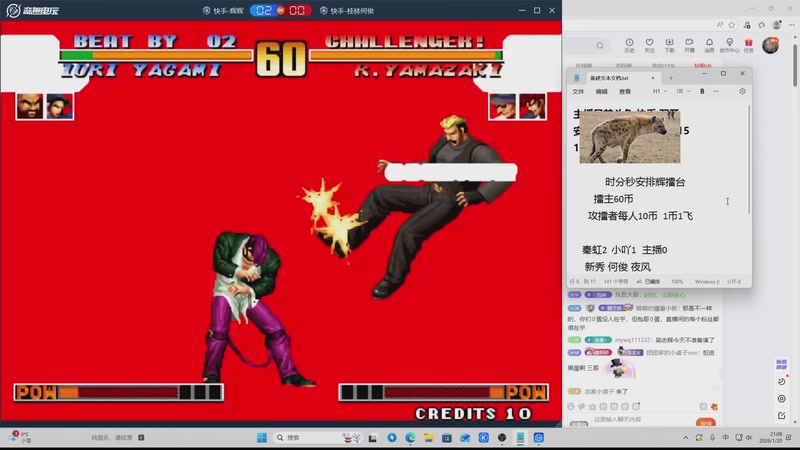
Task: Toggle bold formatting in Notepad
Action: pos(702,91)
